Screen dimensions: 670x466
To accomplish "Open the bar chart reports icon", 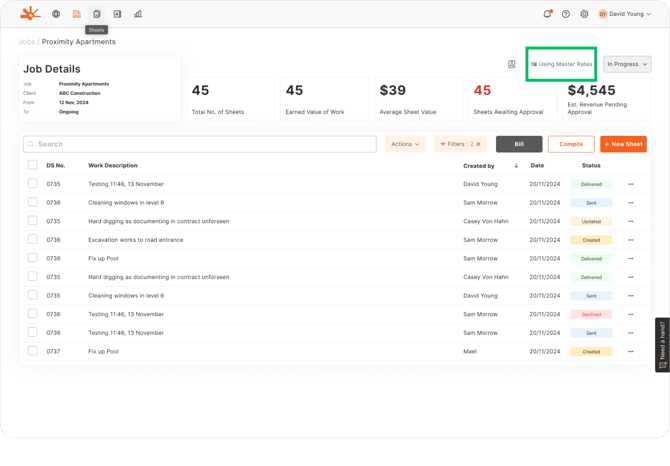I will pyautogui.click(x=138, y=14).
